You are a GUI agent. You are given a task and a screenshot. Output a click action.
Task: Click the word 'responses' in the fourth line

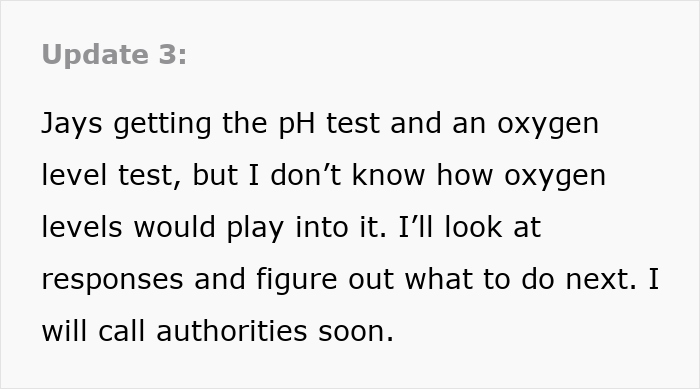coord(112,280)
